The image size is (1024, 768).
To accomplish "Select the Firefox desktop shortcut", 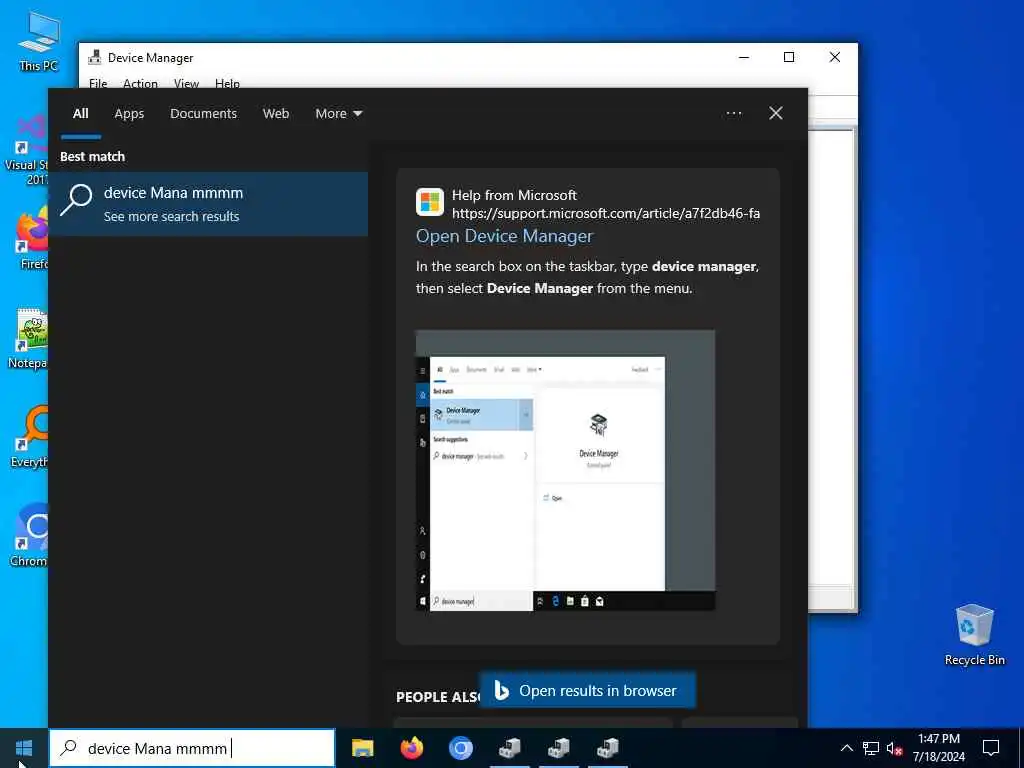I will pyautogui.click(x=32, y=238).
